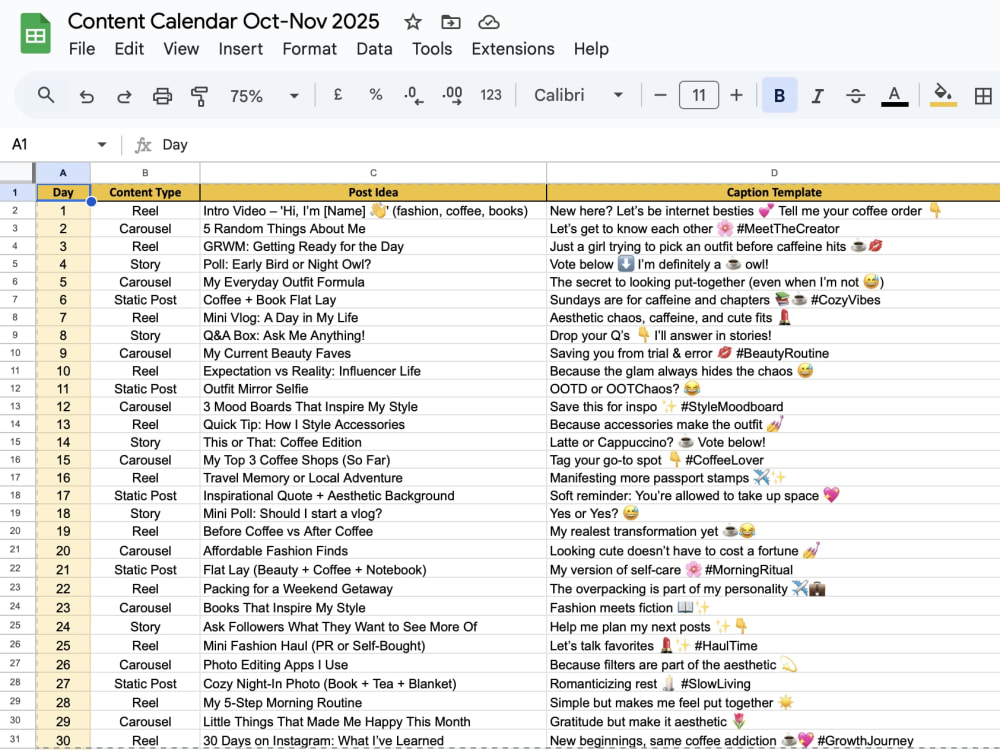Image resolution: width=1000 pixels, height=750 pixels.
Task: Select column B header
Action: click(x=145, y=173)
